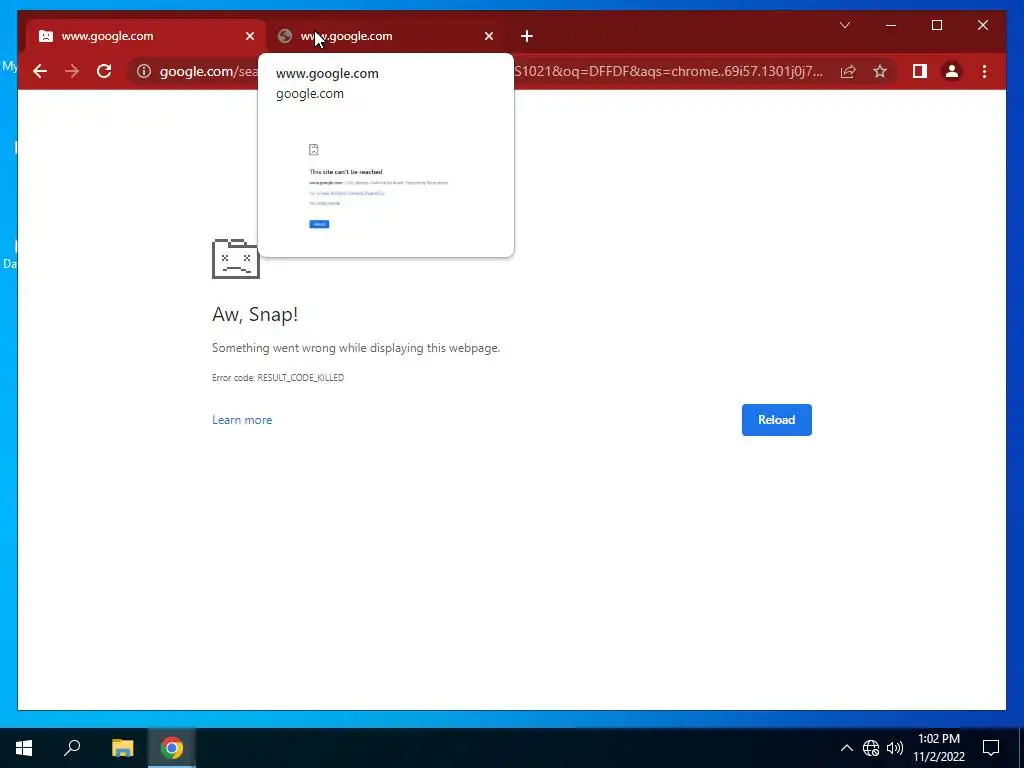Open the Chrome profile avatar menu
The height and width of the screenshot is (768, 1024).
(x=952, y=71)
